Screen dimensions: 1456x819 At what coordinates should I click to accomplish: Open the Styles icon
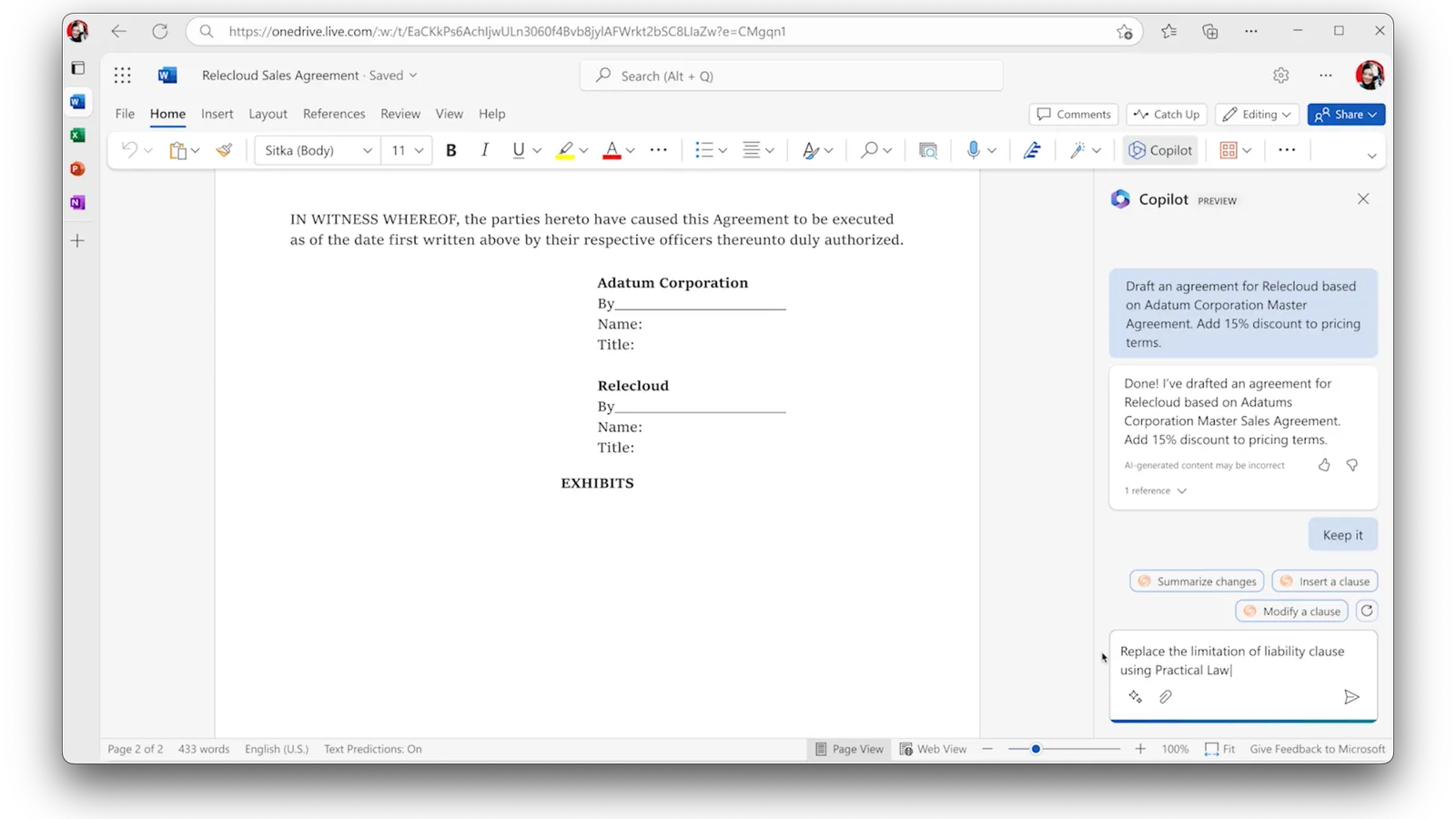(810, 150)
